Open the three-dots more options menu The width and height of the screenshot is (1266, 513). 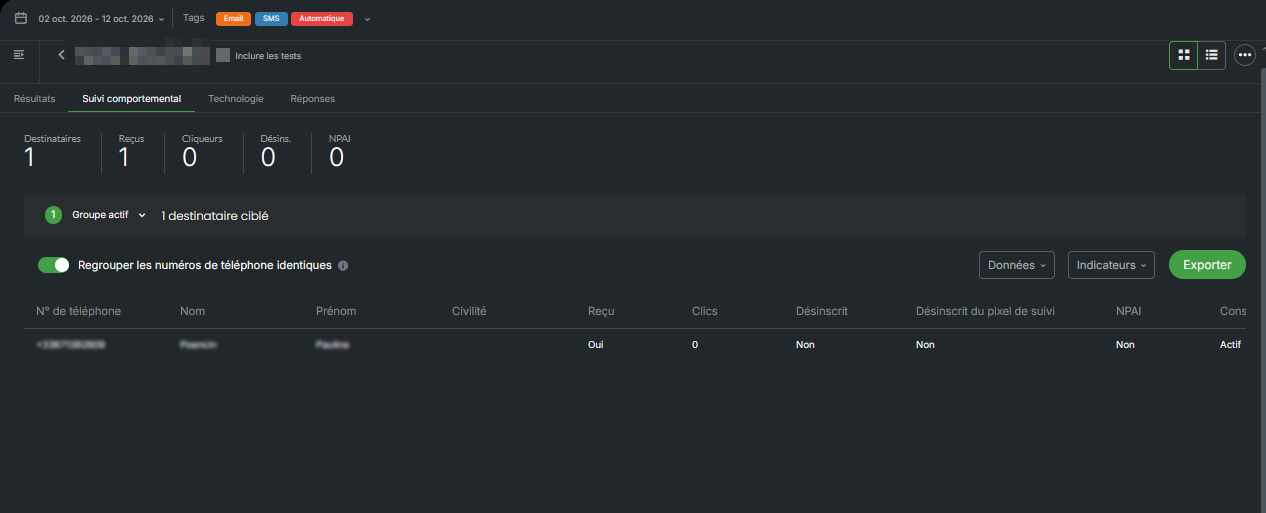tap(1245, 55)
